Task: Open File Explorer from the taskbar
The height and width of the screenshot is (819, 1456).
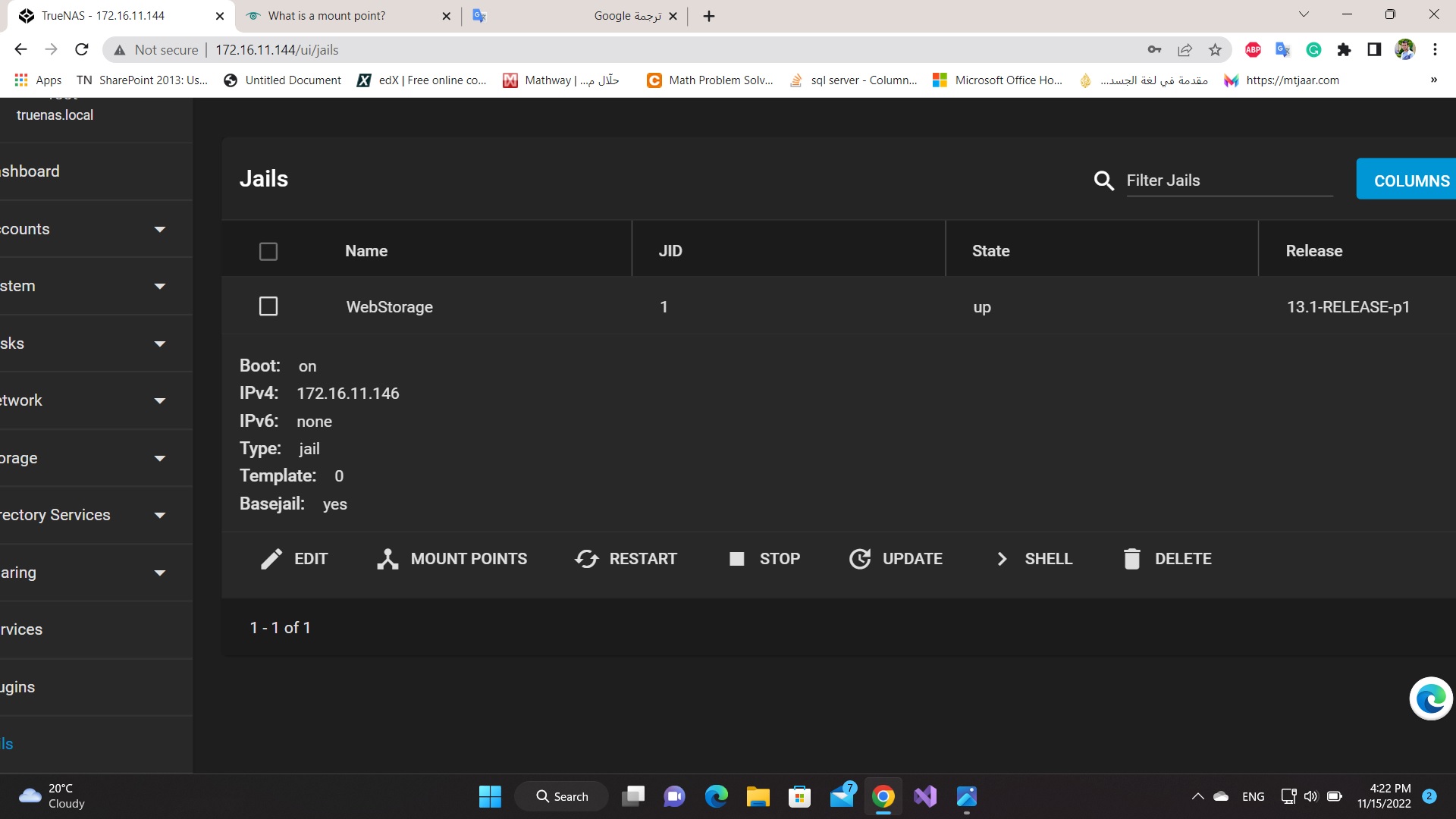Action: coord(758,796)
